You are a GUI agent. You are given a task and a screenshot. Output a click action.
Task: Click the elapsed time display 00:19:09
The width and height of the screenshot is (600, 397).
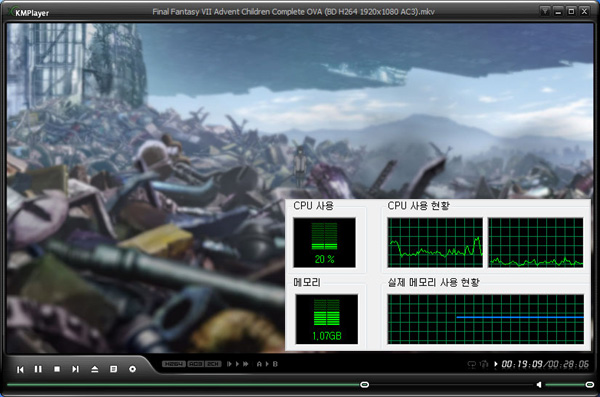click(x=522, y=364)
